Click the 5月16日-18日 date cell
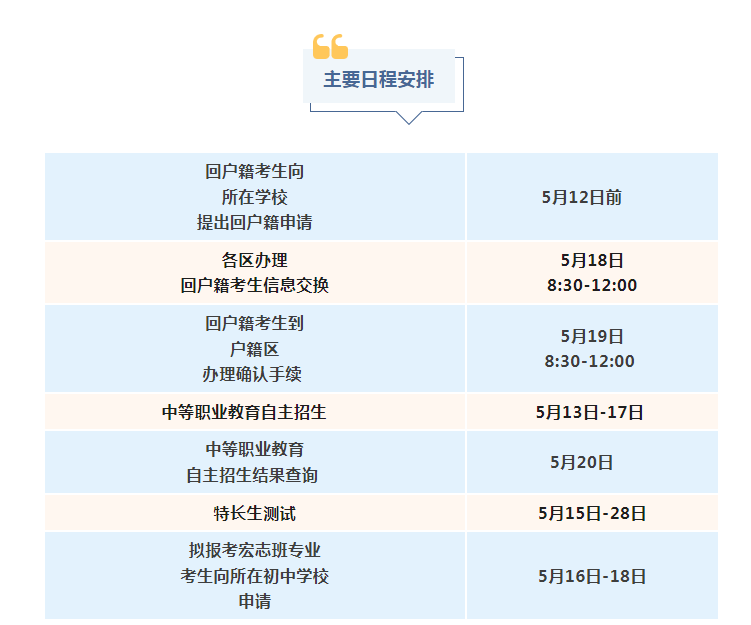 pyautogui.click(x=592, y=576)
